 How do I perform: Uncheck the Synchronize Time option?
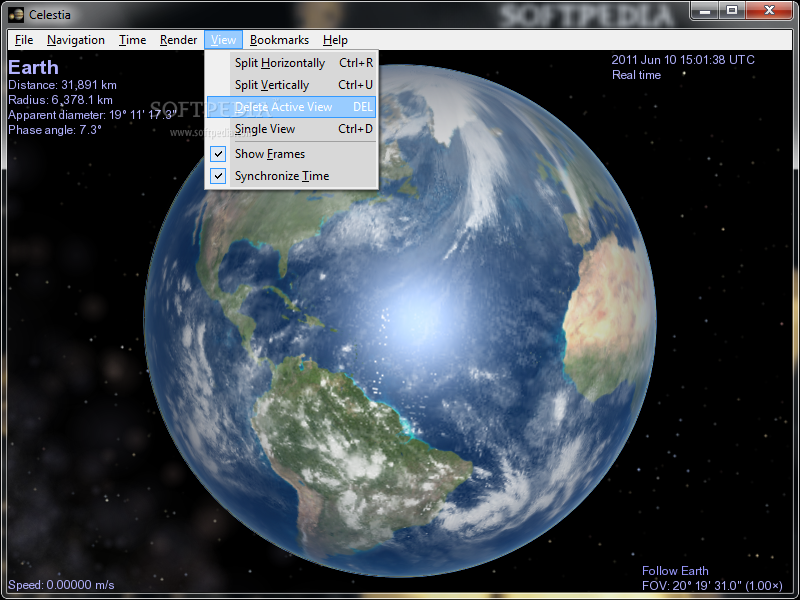[291, 176]
